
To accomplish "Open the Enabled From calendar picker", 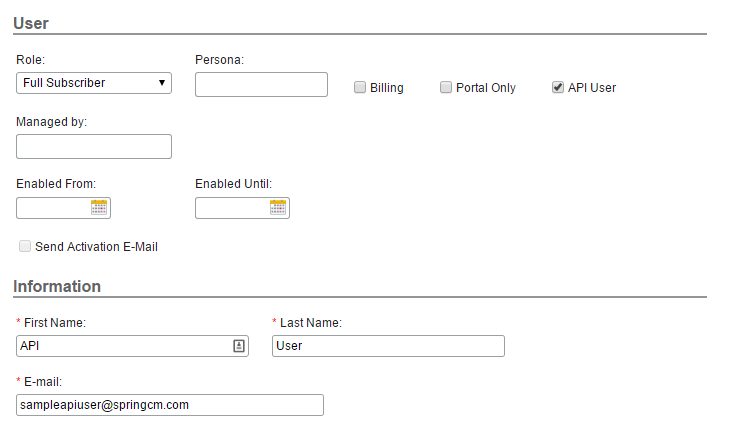I will click(99, 207).
